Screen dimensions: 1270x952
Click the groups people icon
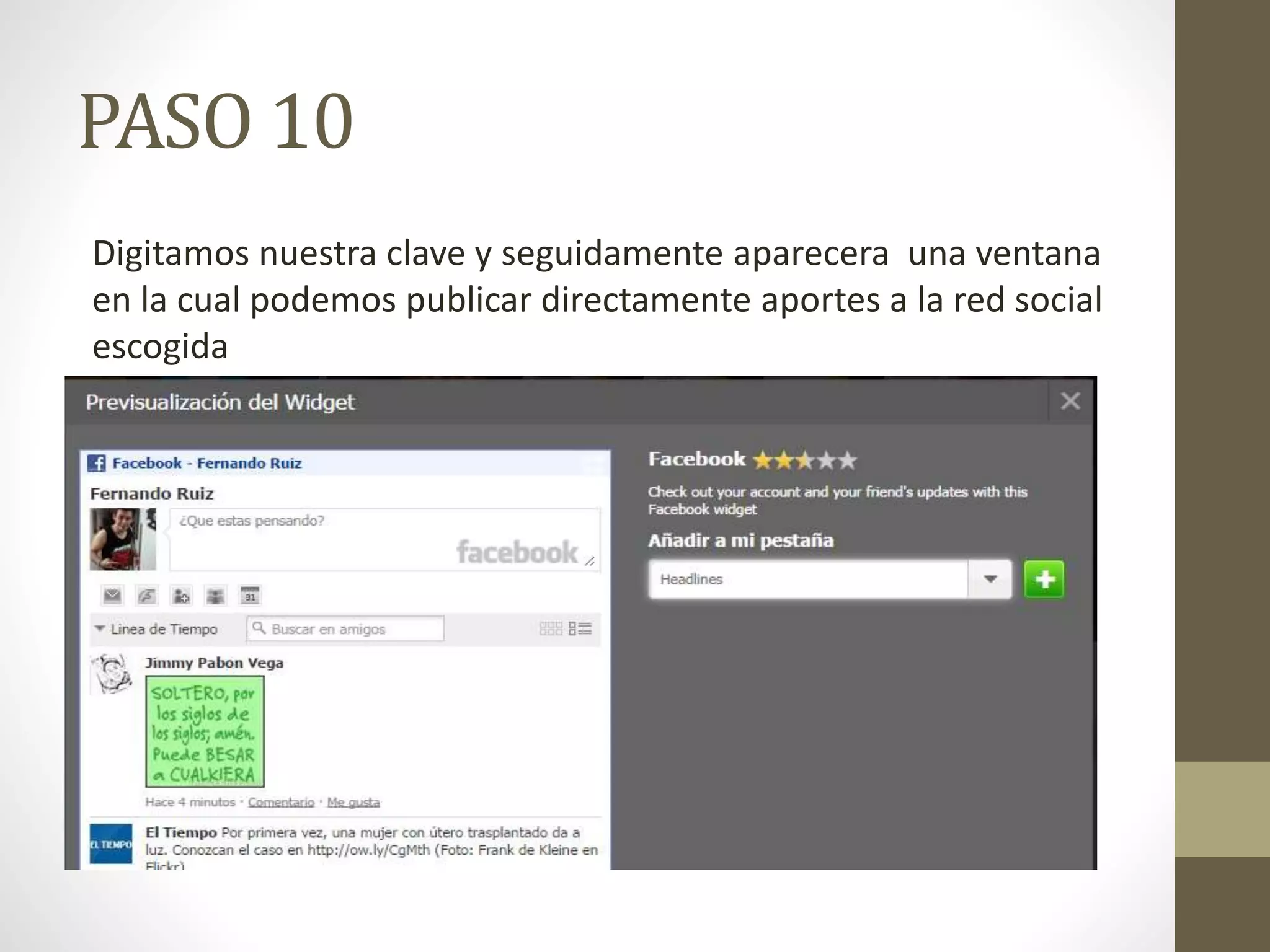coord(215,596)
